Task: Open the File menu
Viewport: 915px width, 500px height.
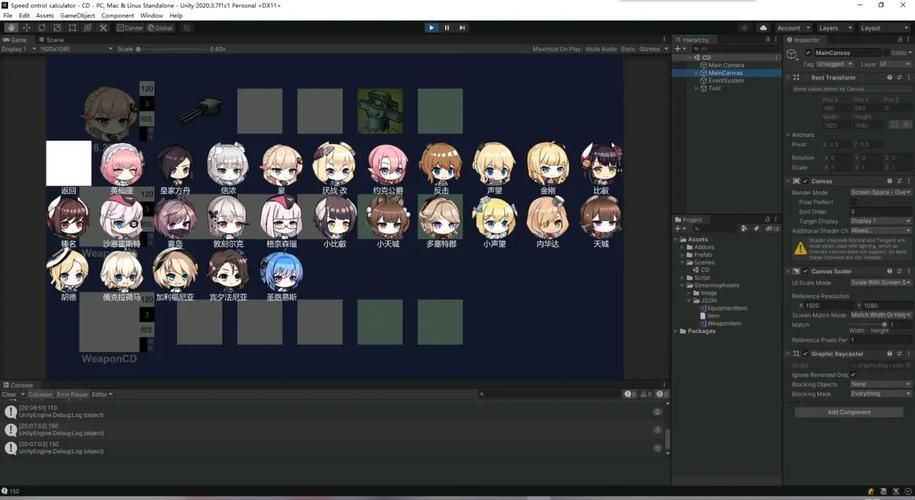Action: coord(8,16)
